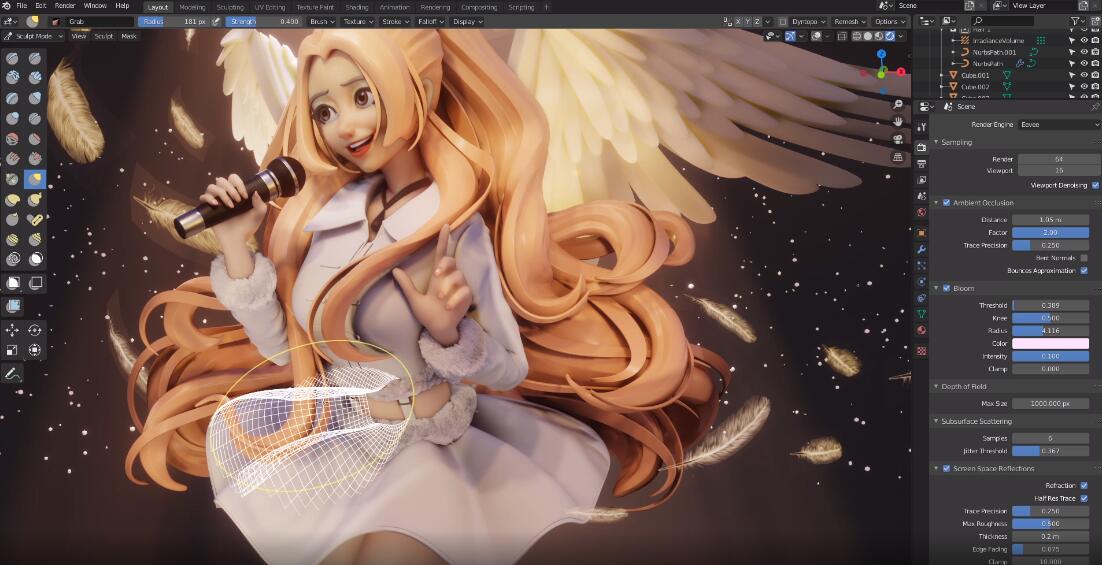Click the Render samples value field
Image resolution: width=1102 pixels, height=565 pixels.
click(x=1058, y=160)
